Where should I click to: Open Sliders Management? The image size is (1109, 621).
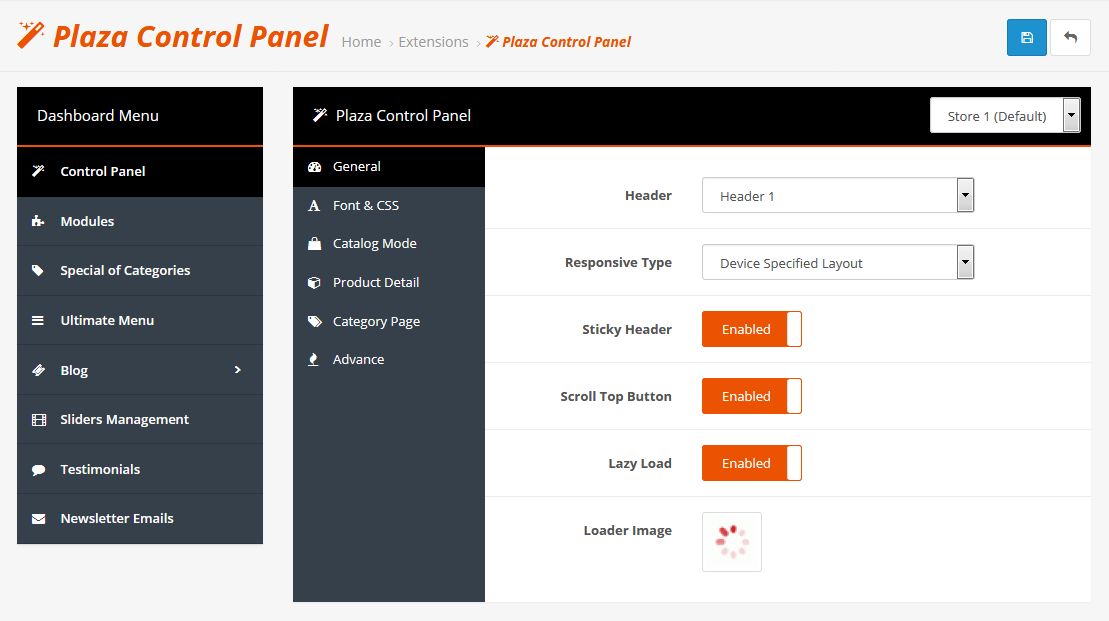[x=140, y=419]
